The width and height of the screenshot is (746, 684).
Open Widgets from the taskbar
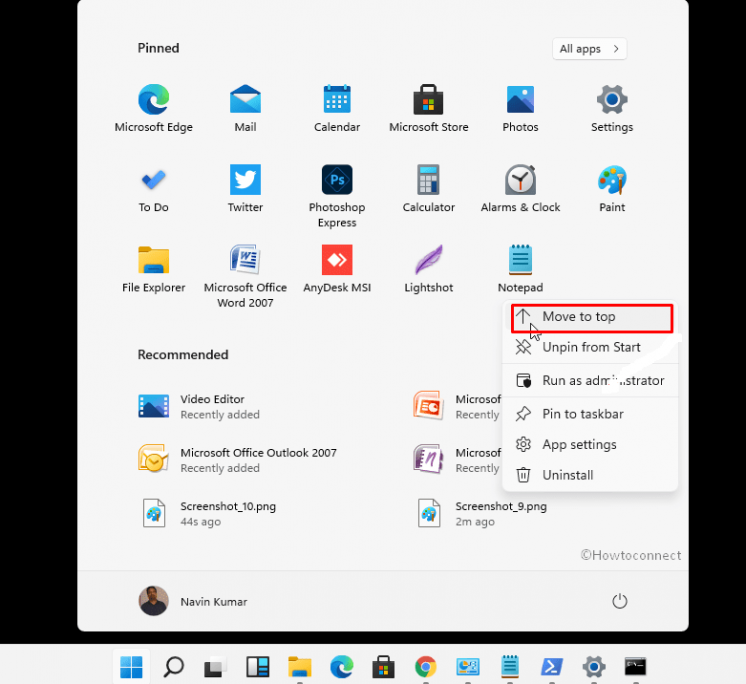(x=257, y=666)
